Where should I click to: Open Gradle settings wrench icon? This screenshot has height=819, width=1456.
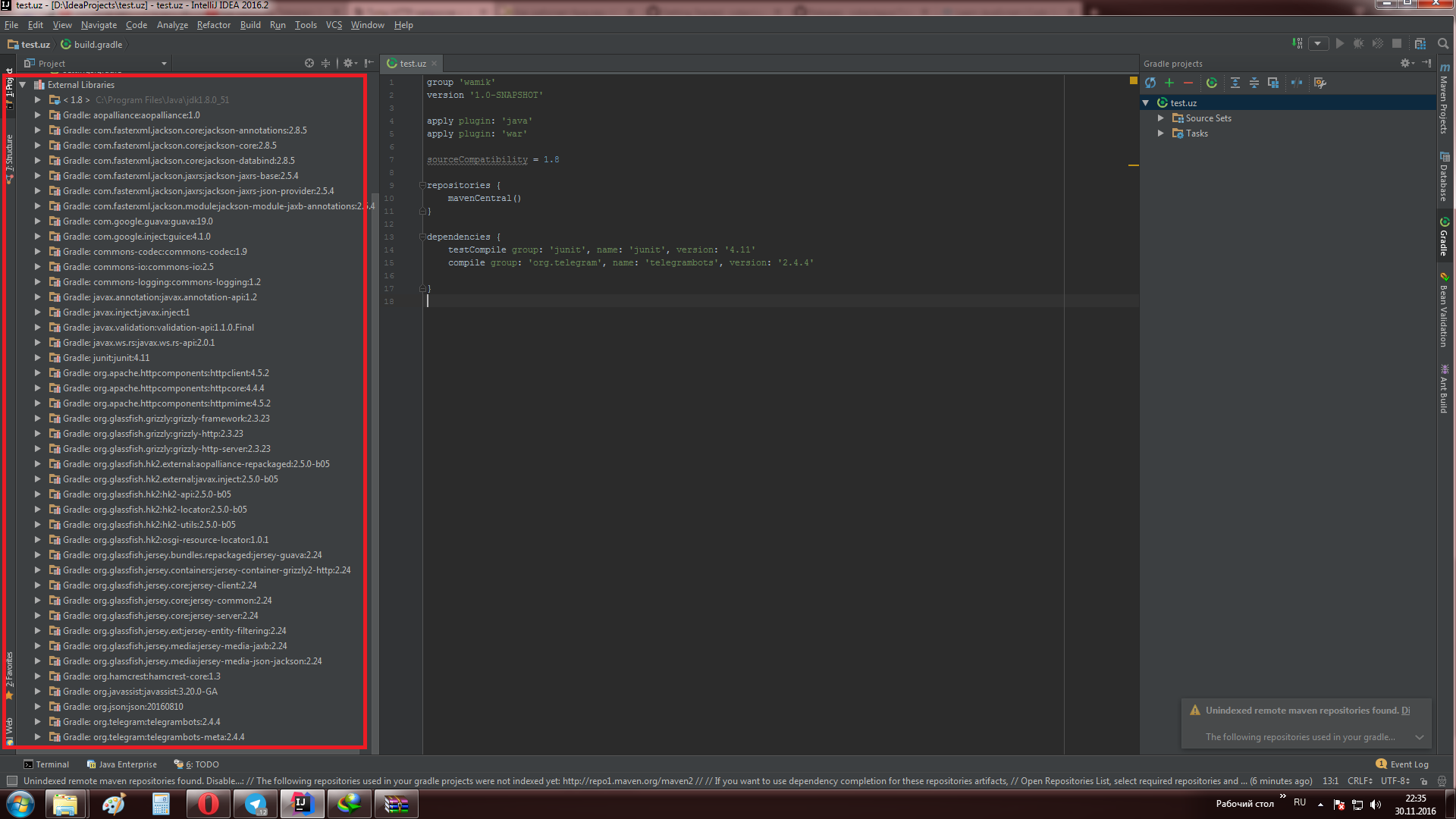[1320, 83]
